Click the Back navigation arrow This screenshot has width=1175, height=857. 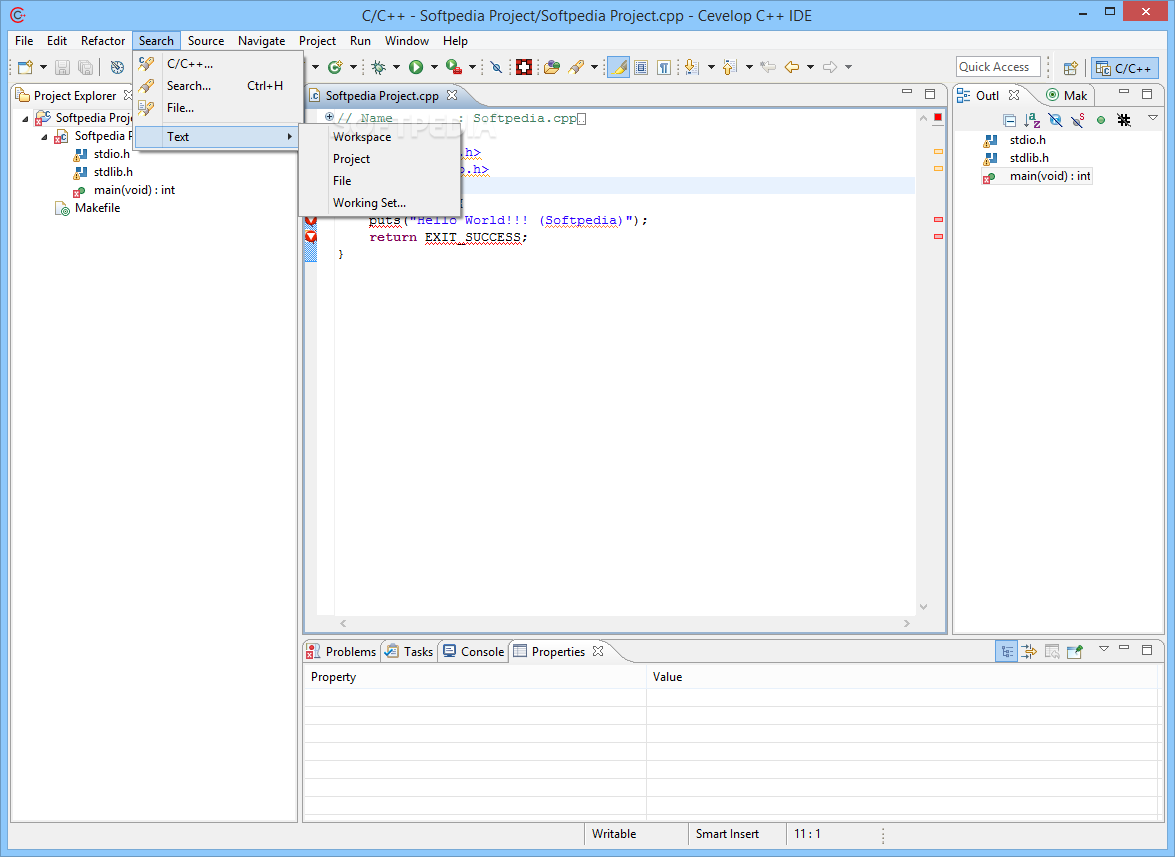point(792,67)
